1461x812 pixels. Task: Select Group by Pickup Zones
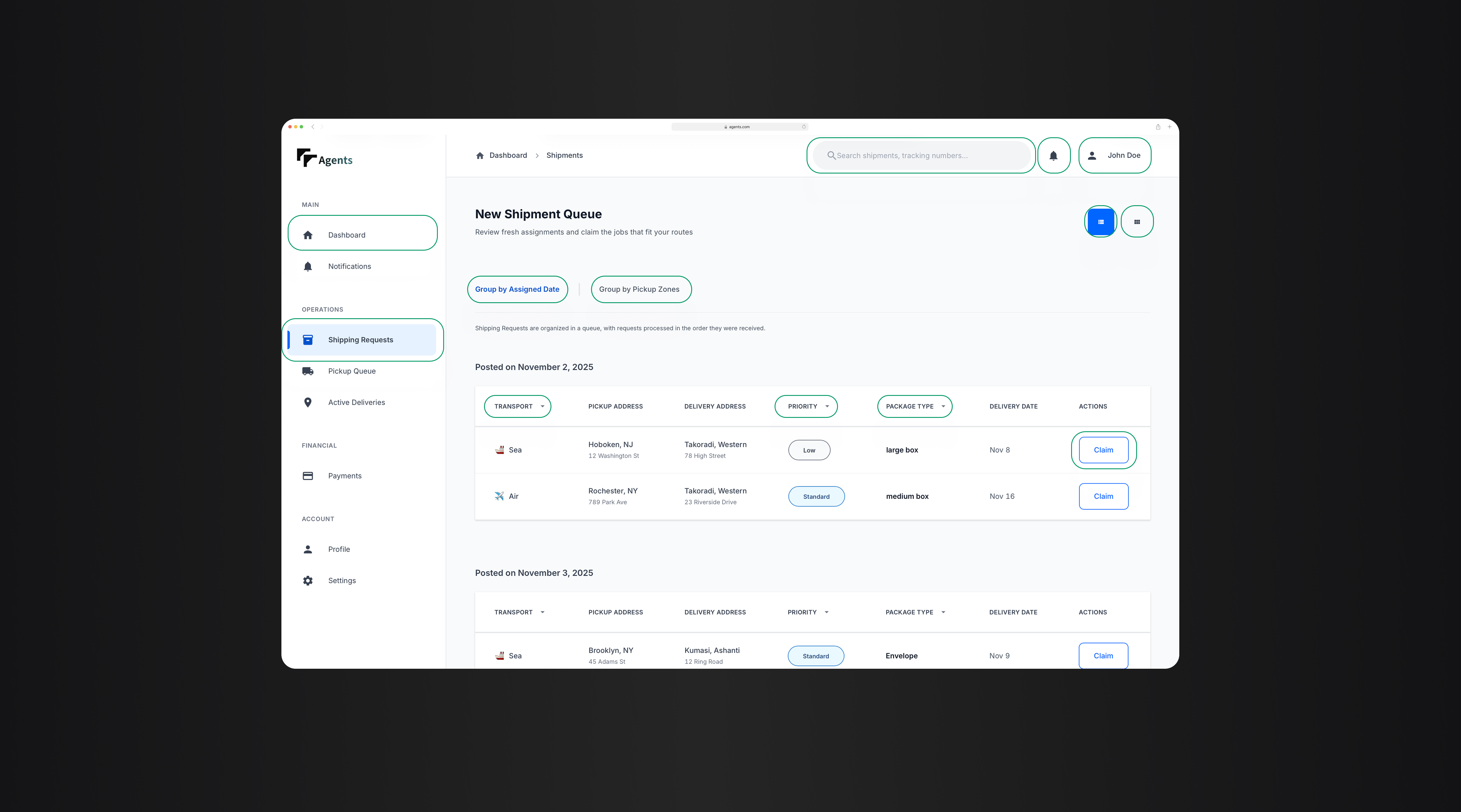click(x=641, y=289)
